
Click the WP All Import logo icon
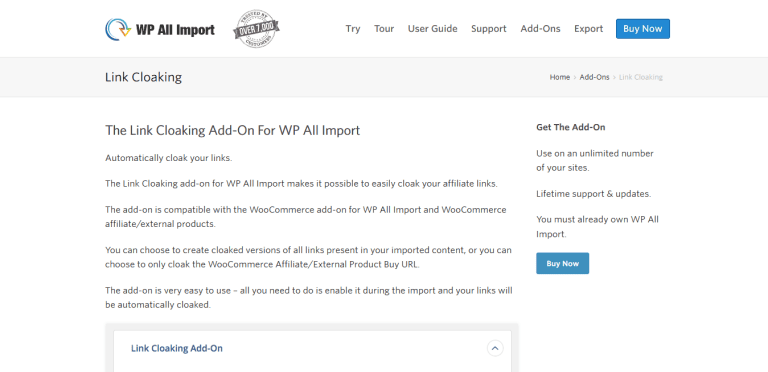pyautogui.click(x=118, y=29)
